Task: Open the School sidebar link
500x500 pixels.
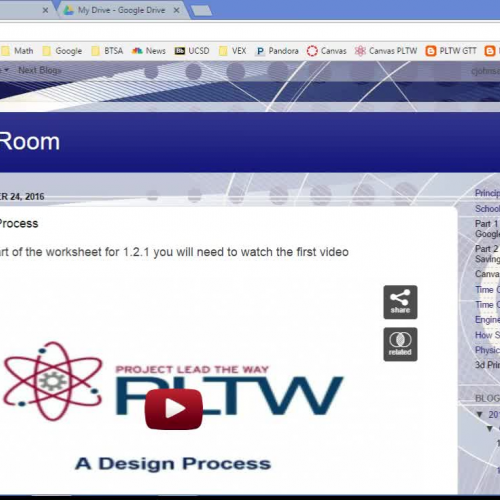Action: (x=487, y=209)
